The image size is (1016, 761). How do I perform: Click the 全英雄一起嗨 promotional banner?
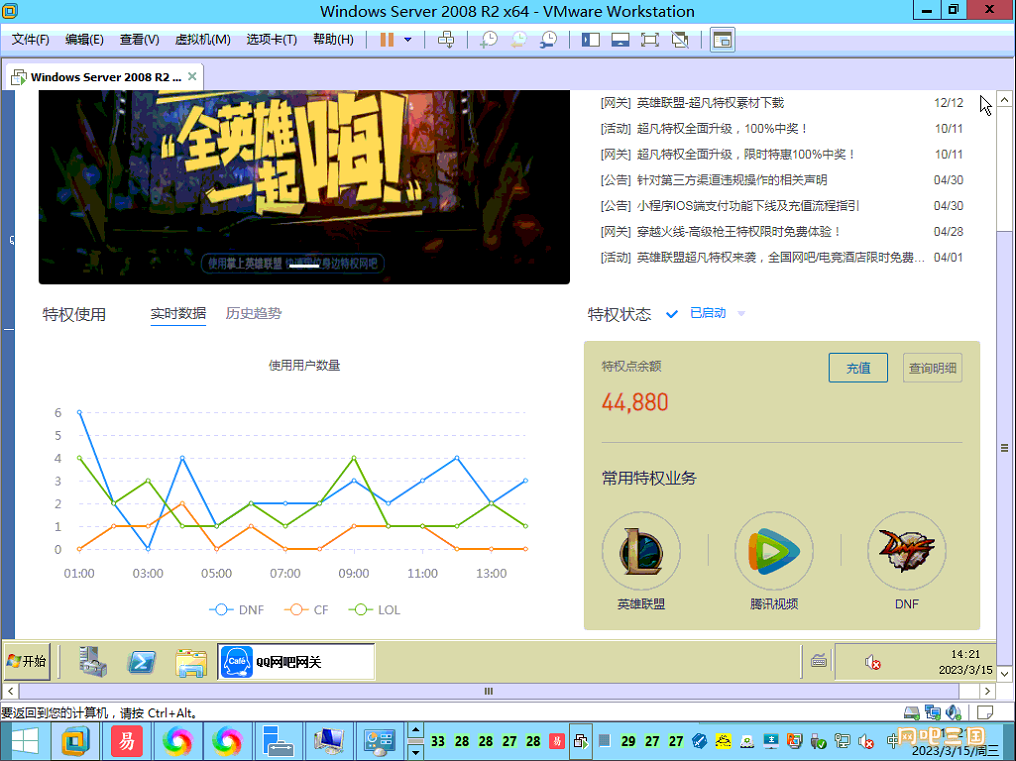pos(304,187)
